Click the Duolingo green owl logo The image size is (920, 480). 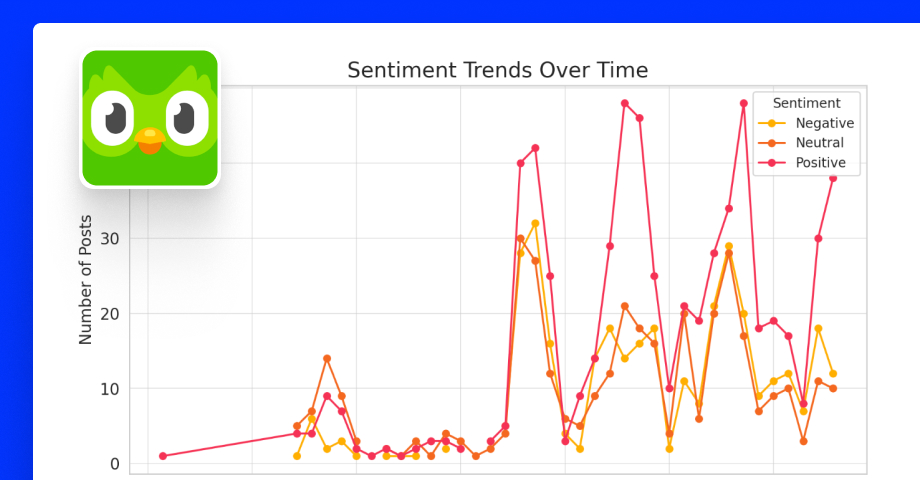(x=150, y=118)
